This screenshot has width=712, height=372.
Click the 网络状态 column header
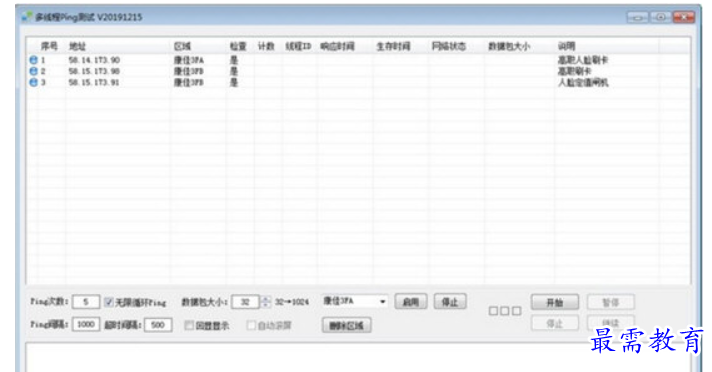pyautogui.click(x=449, y=46)
